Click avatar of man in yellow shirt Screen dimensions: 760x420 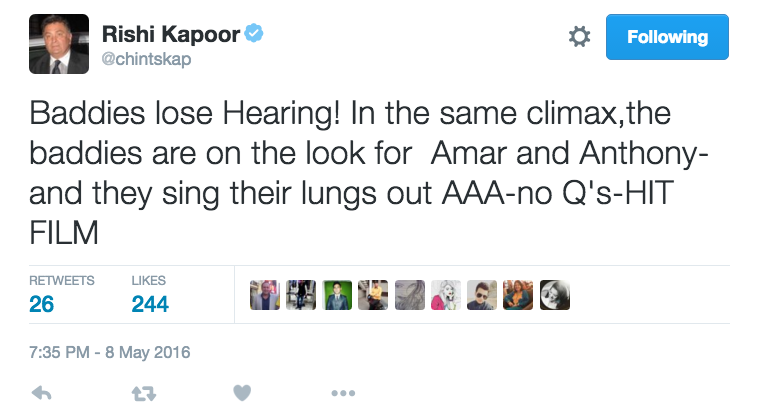pyautogui.click(x=373, y=294)
